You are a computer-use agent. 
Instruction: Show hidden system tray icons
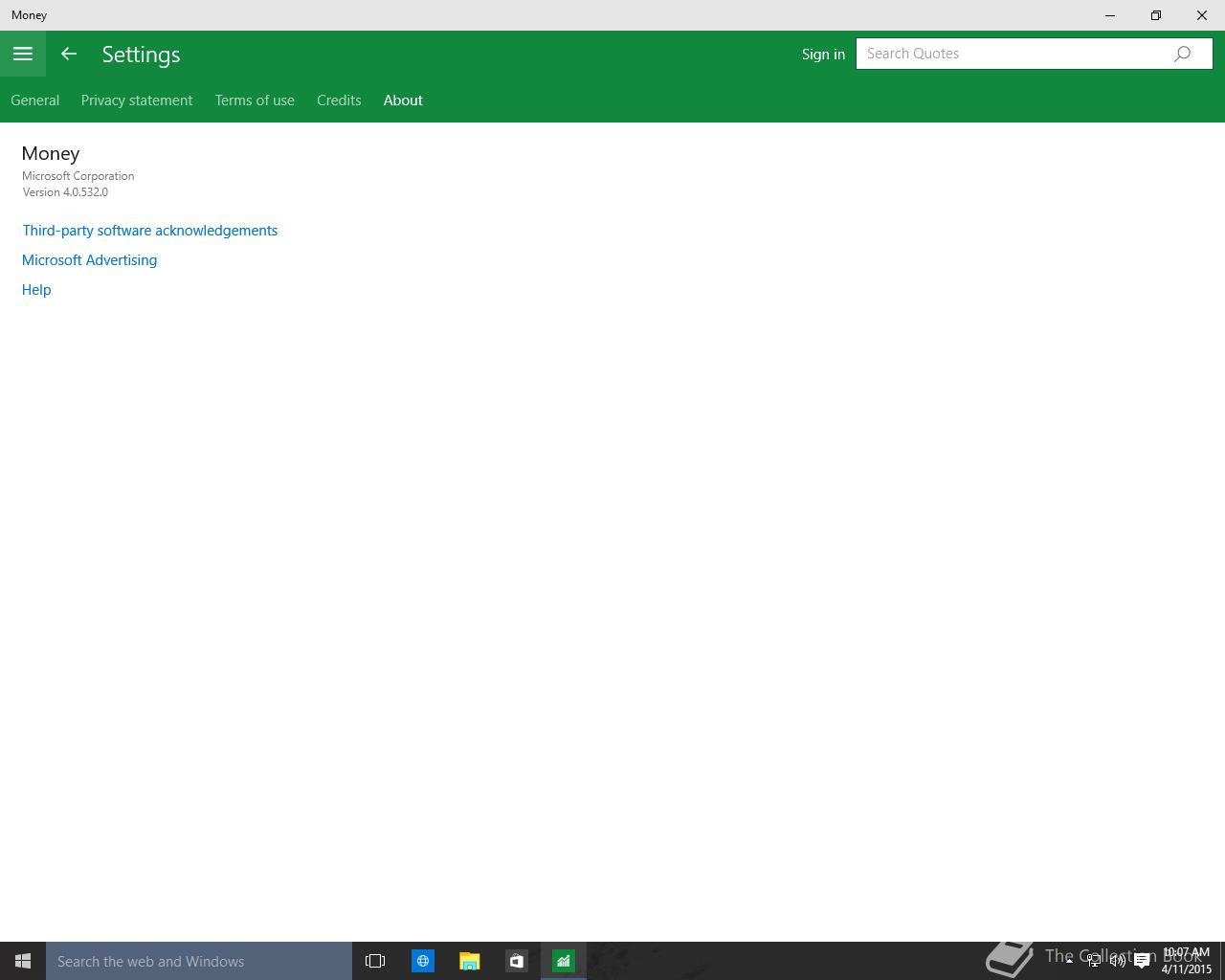click(x=1069, y=961)
